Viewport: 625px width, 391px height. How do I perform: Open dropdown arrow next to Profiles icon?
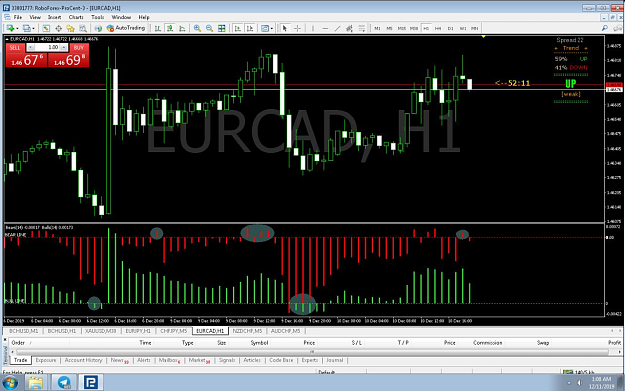[x=33, y=29]
